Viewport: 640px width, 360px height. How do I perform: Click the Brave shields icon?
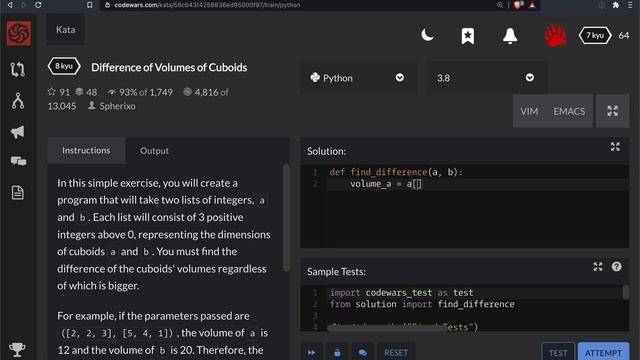pos(518,5)
